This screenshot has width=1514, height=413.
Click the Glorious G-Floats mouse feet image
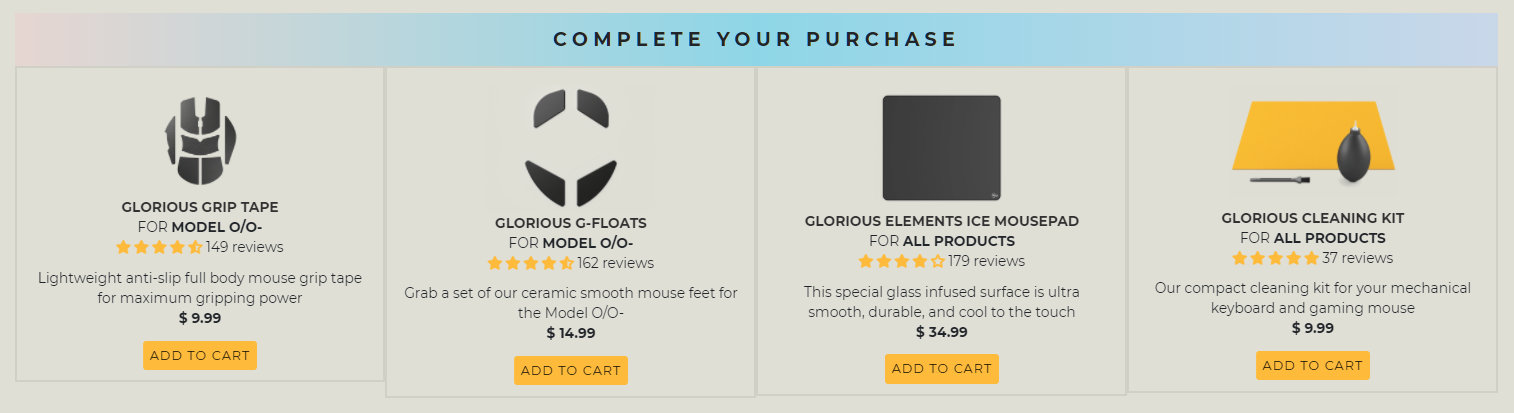pos(571,147)
